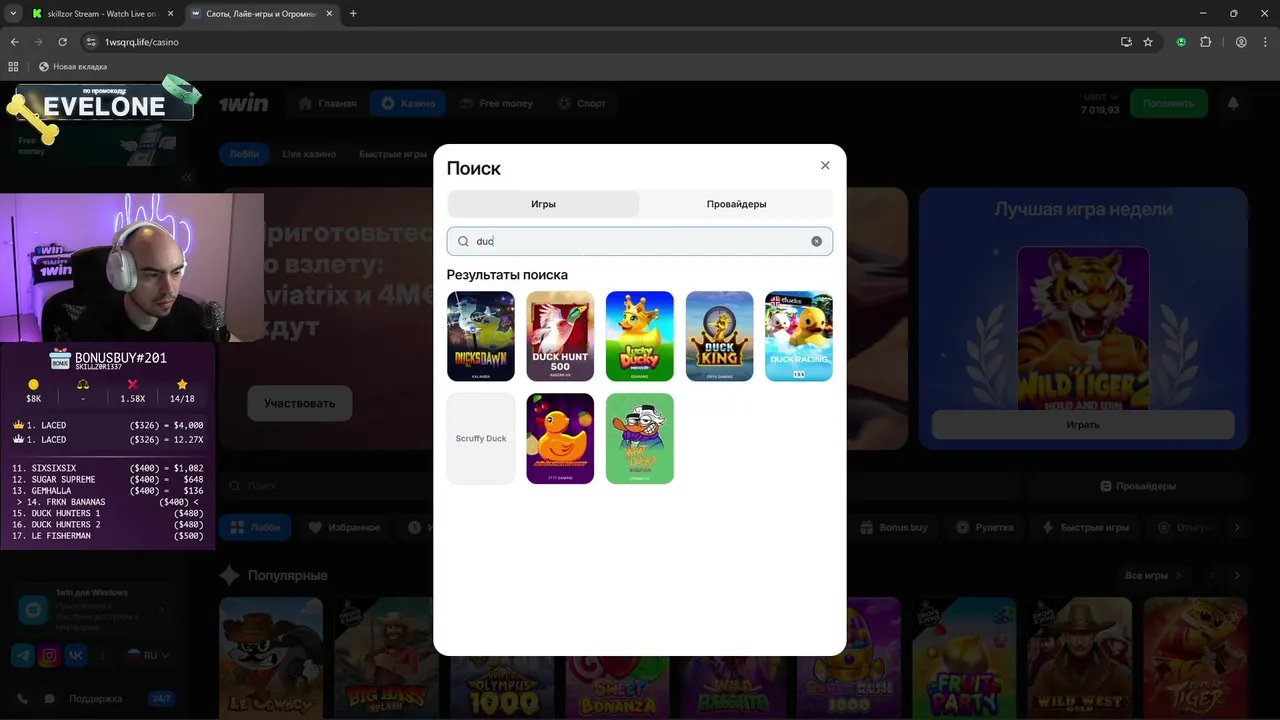Click the 1win logo on the site
Viewport: 1280px width, 720px height.
[243, 103]
